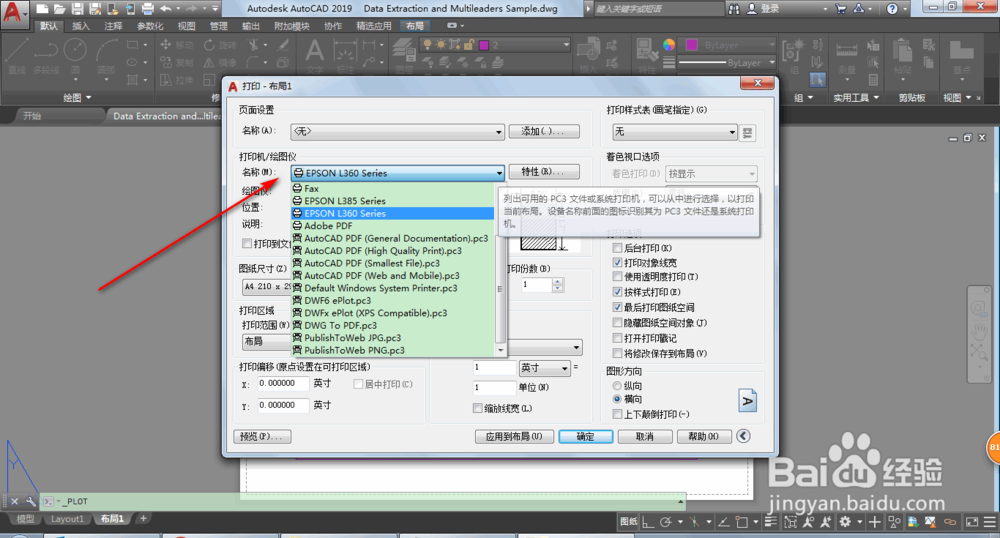Click the Arc tool in the ribbon
Image resolution: width=1000 pixels, height=538 pixels.
tap(107, 55)
